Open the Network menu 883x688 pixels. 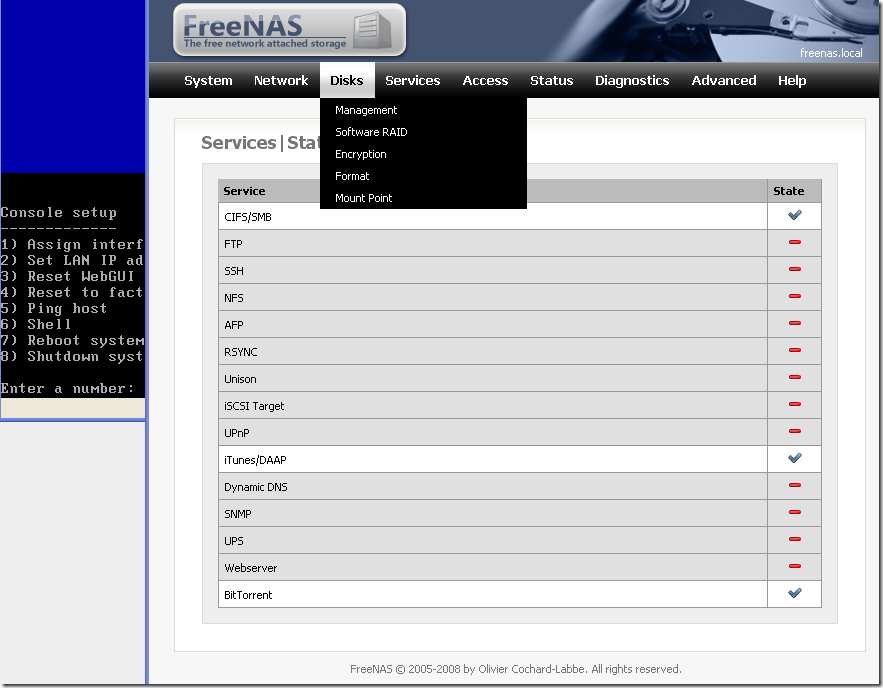[281, 81]
